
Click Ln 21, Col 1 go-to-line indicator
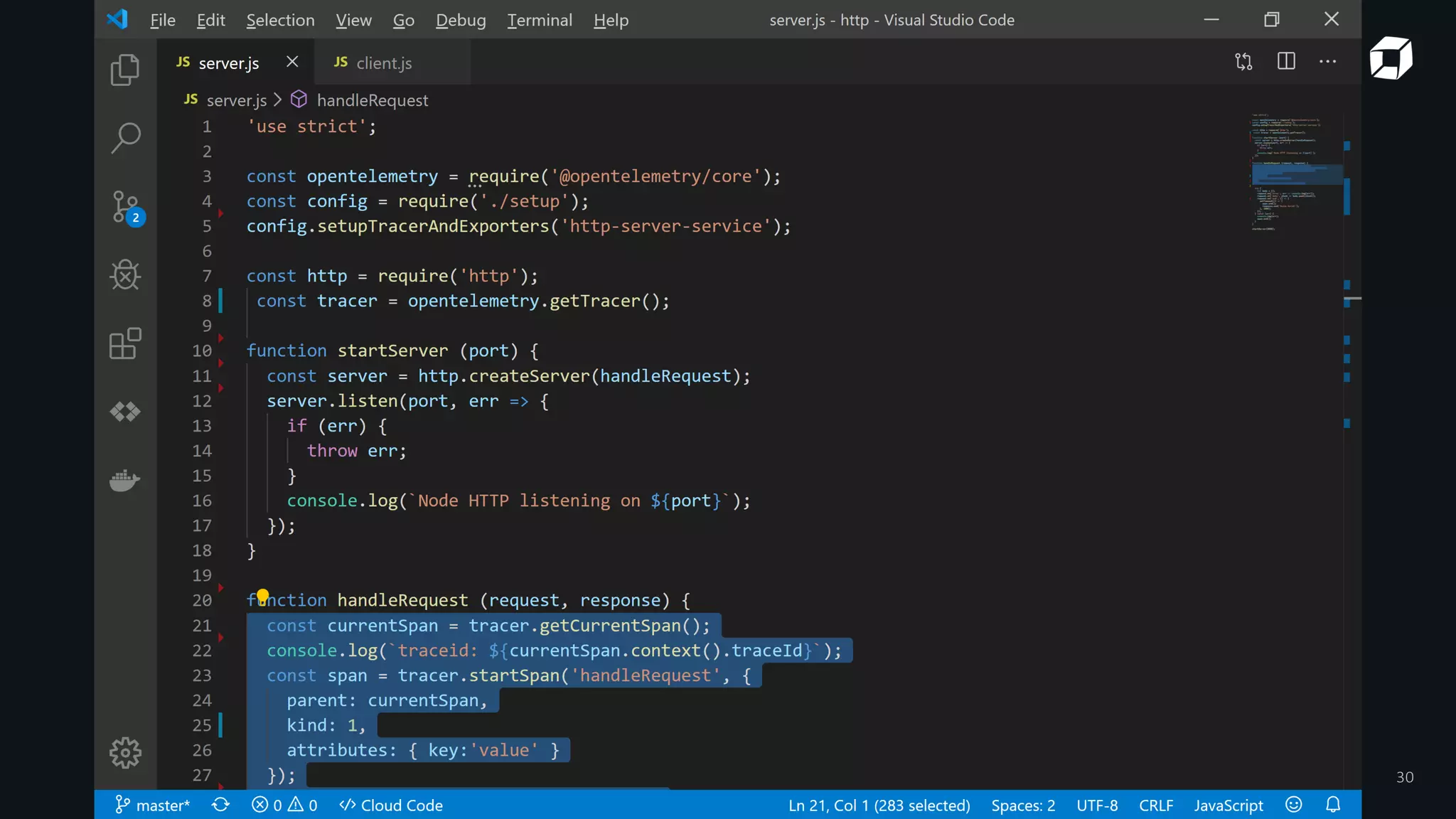tap(879, 805)
